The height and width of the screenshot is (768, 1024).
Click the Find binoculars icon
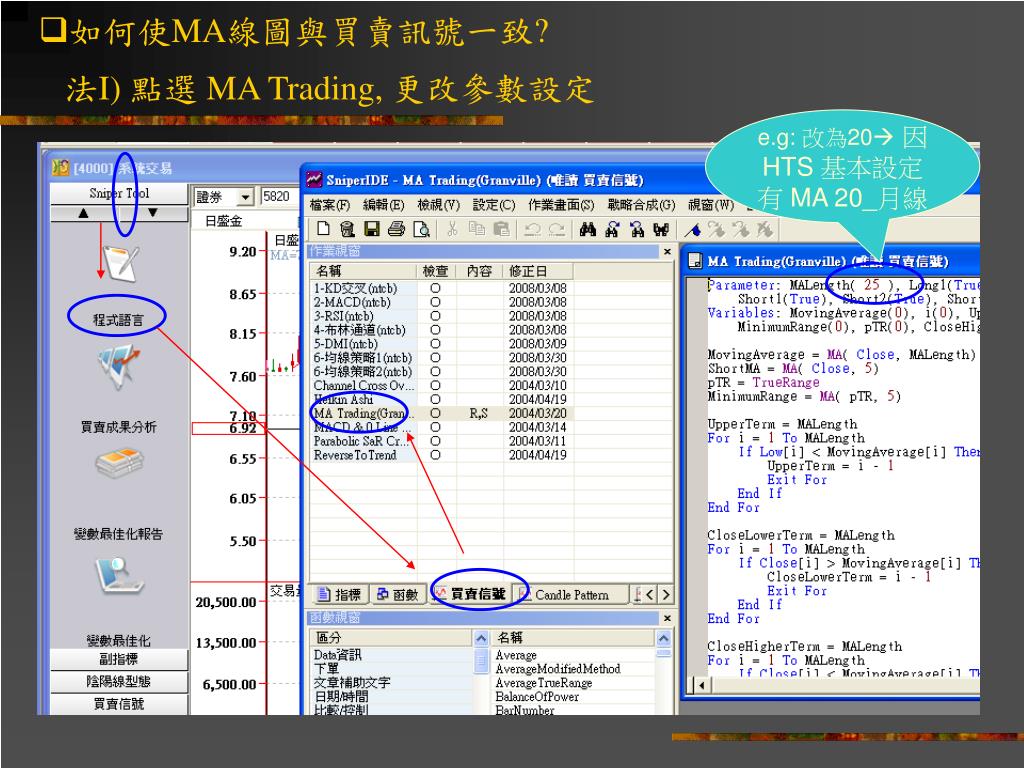pyautogui.click(x=588, y=229)
